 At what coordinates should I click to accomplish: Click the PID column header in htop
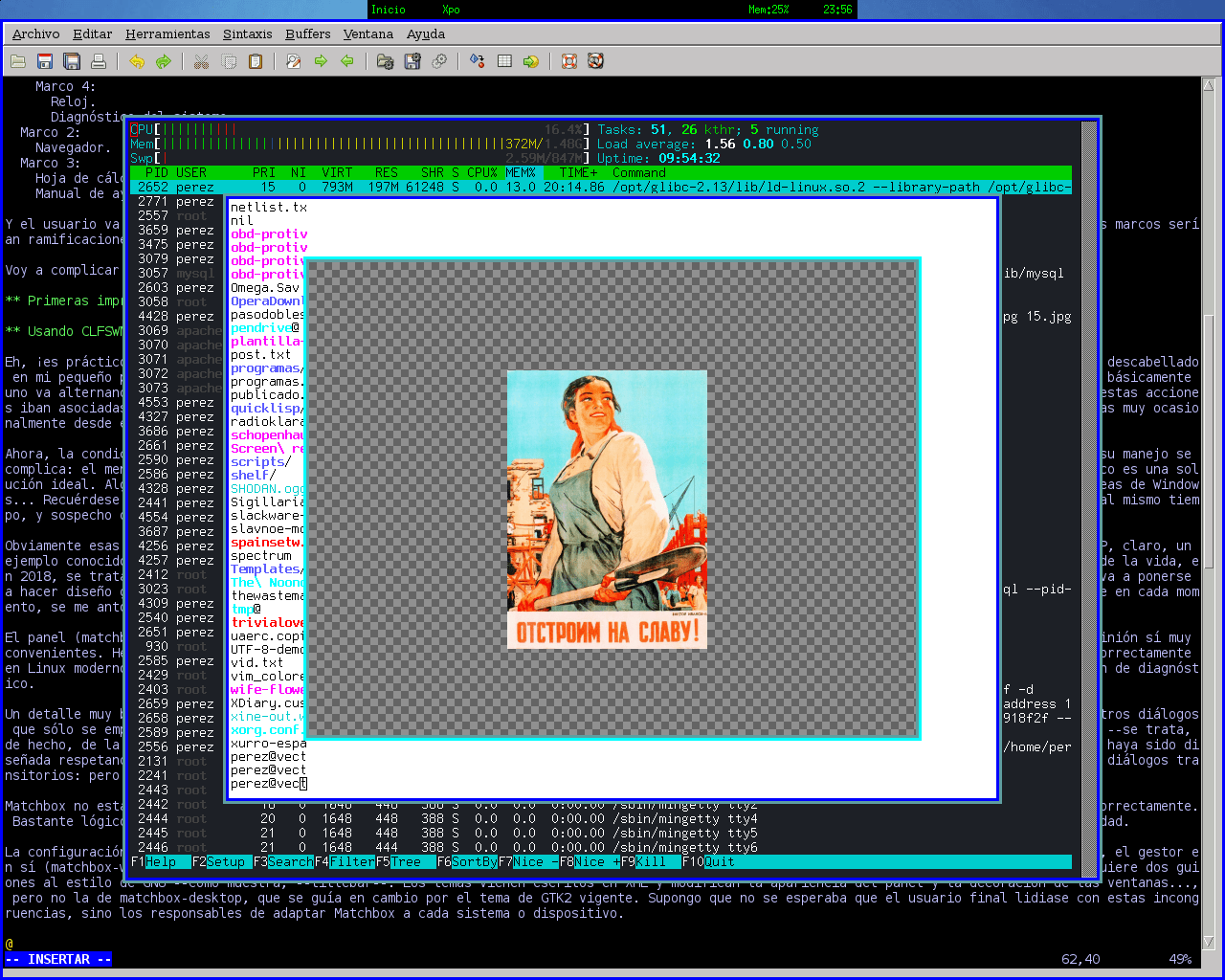coord(157,173)
